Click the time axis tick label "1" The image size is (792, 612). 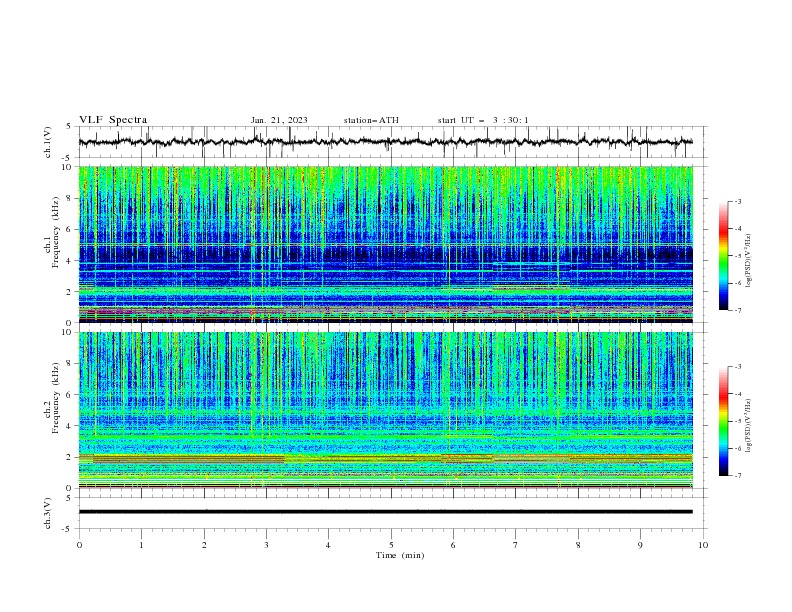(x=141, y=545)
